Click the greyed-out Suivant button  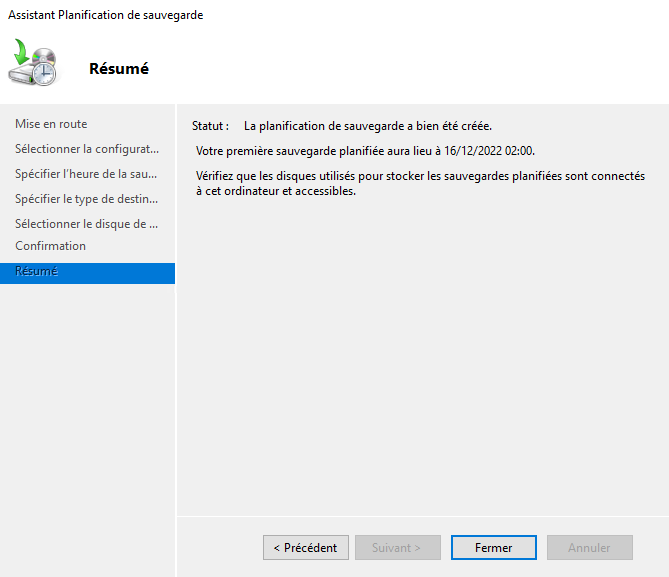pyautogui.click(x=398, y=548)
